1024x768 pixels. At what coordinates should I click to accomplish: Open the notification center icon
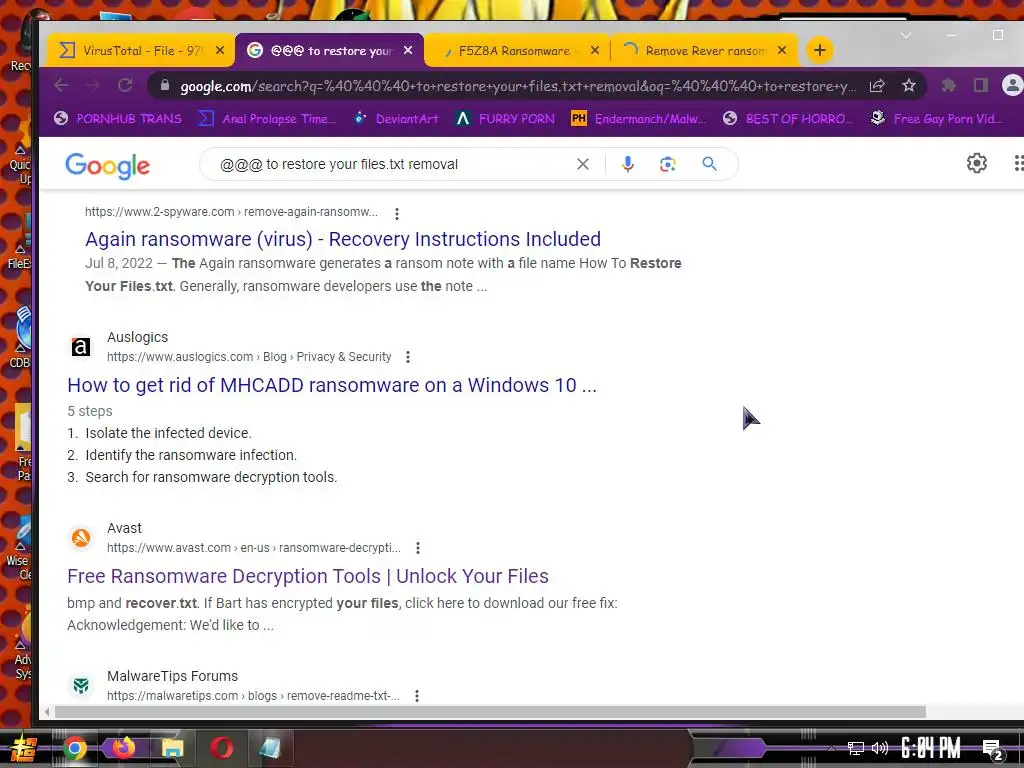(993, 750)
